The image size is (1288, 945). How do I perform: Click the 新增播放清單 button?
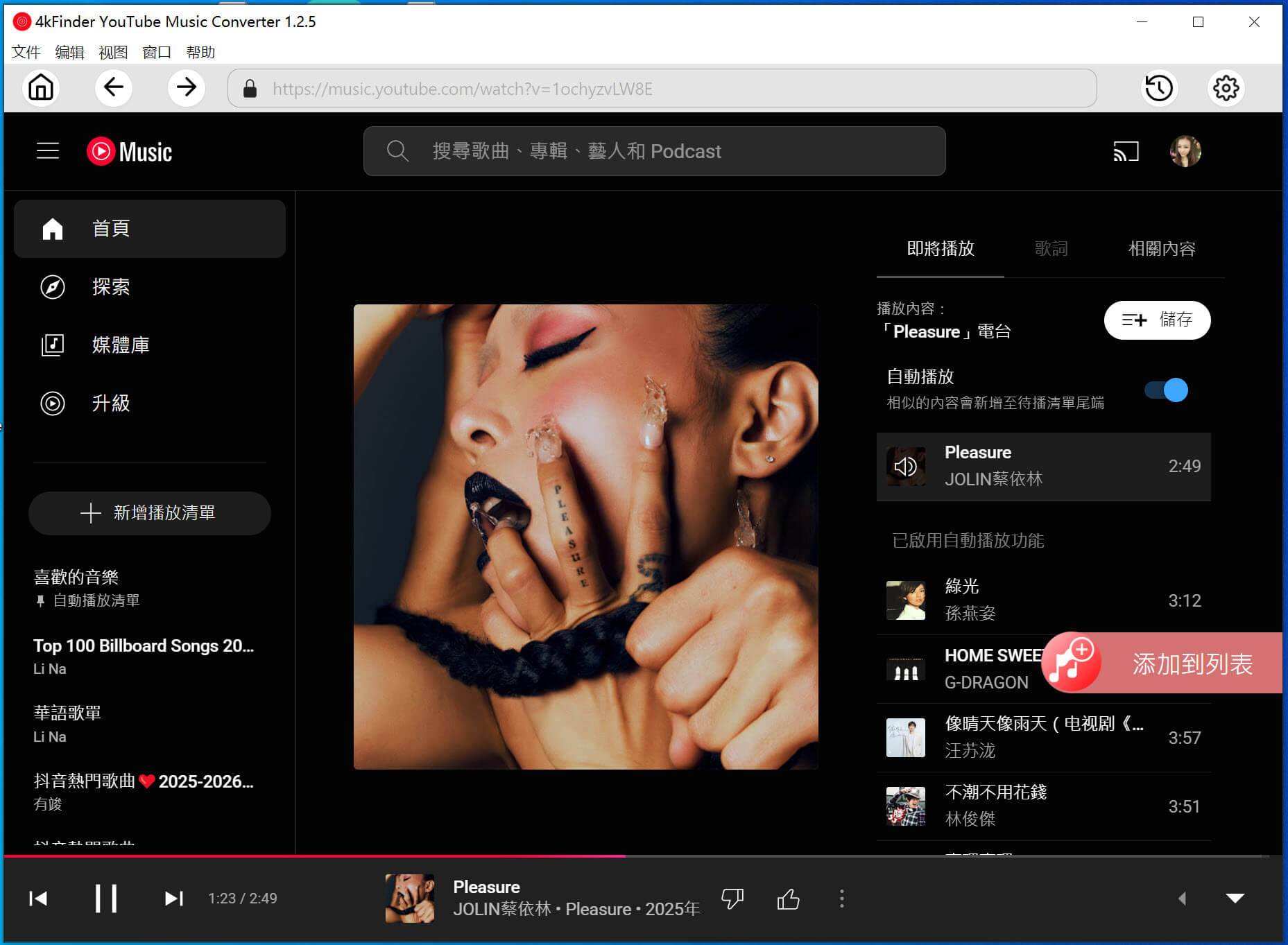point(150,514)
